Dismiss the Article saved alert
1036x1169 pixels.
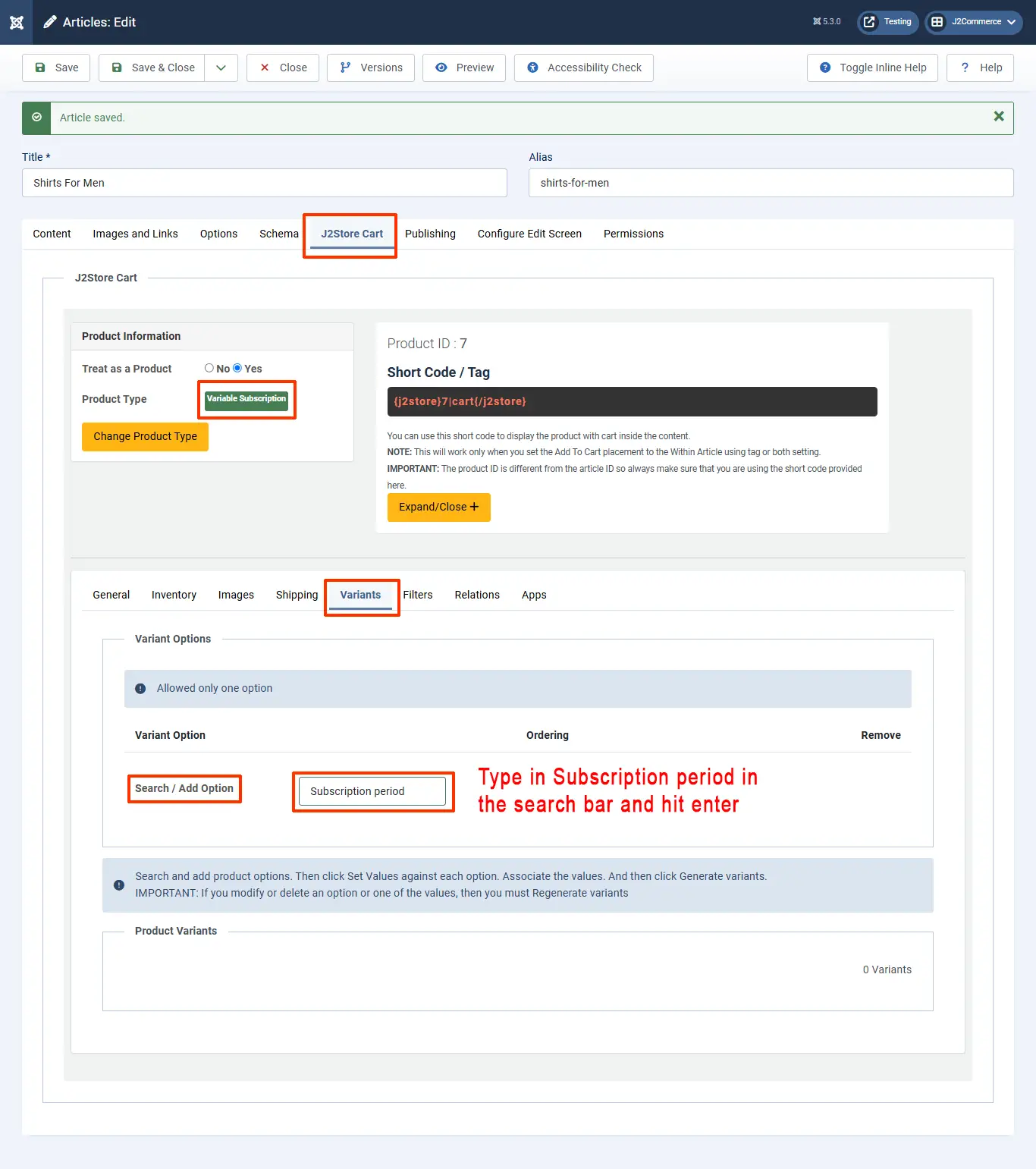(999, 116)
